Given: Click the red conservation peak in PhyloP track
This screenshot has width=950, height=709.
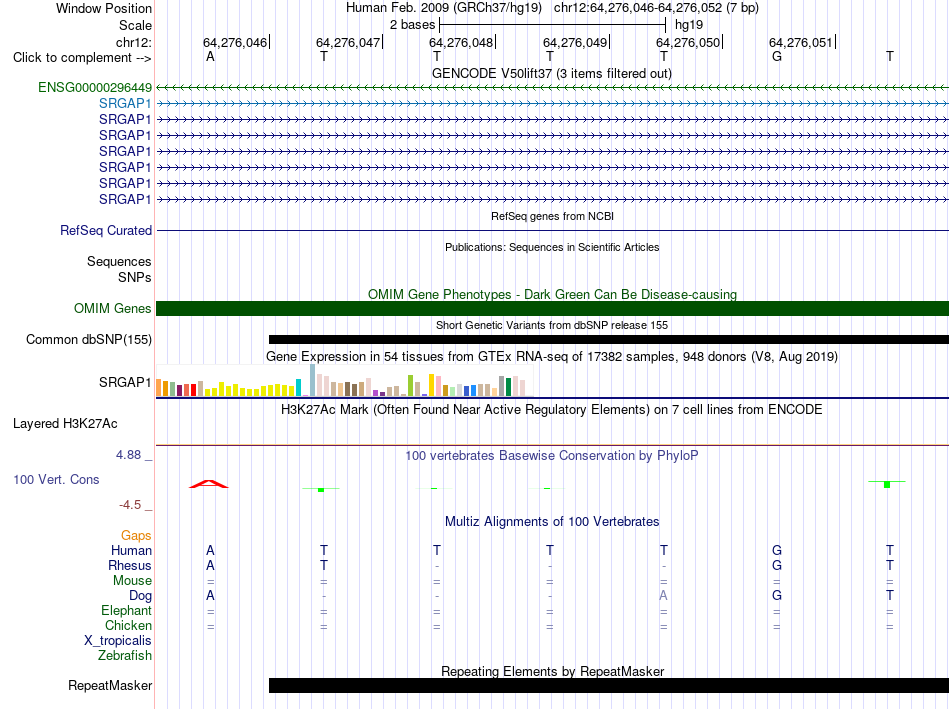Looking at the screenshot, I should tap(209, 484).
